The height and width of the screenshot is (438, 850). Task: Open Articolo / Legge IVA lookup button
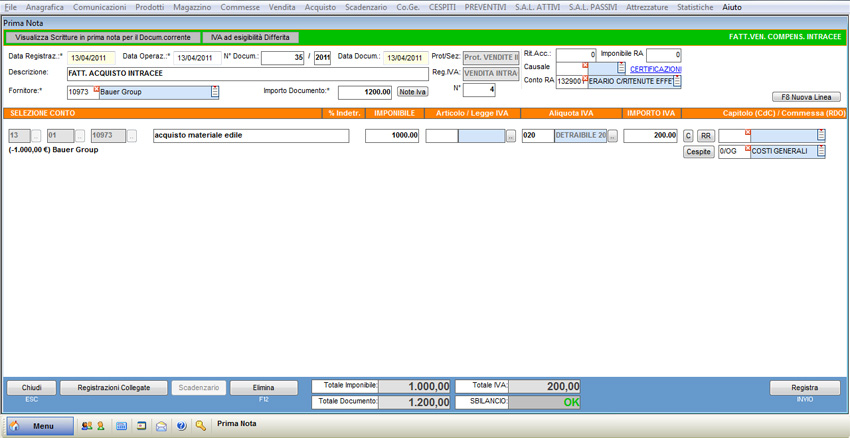pyautogui.click(x=511, y=136)
